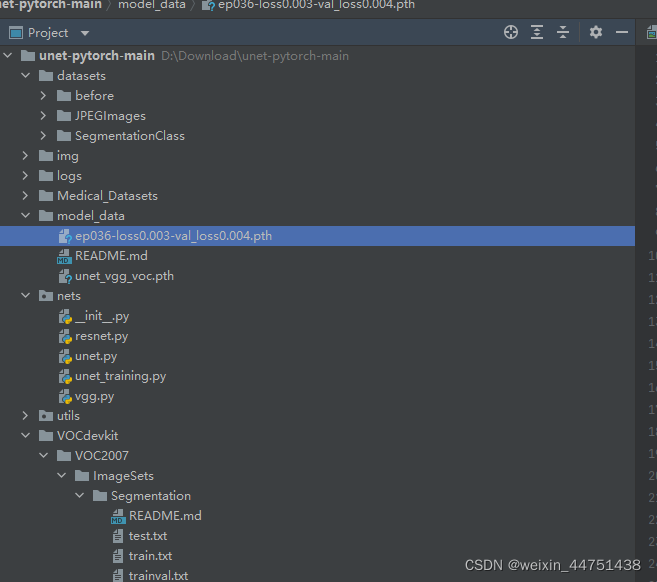
Task: Click the img folder icon
Action: [x=46, y=156]
